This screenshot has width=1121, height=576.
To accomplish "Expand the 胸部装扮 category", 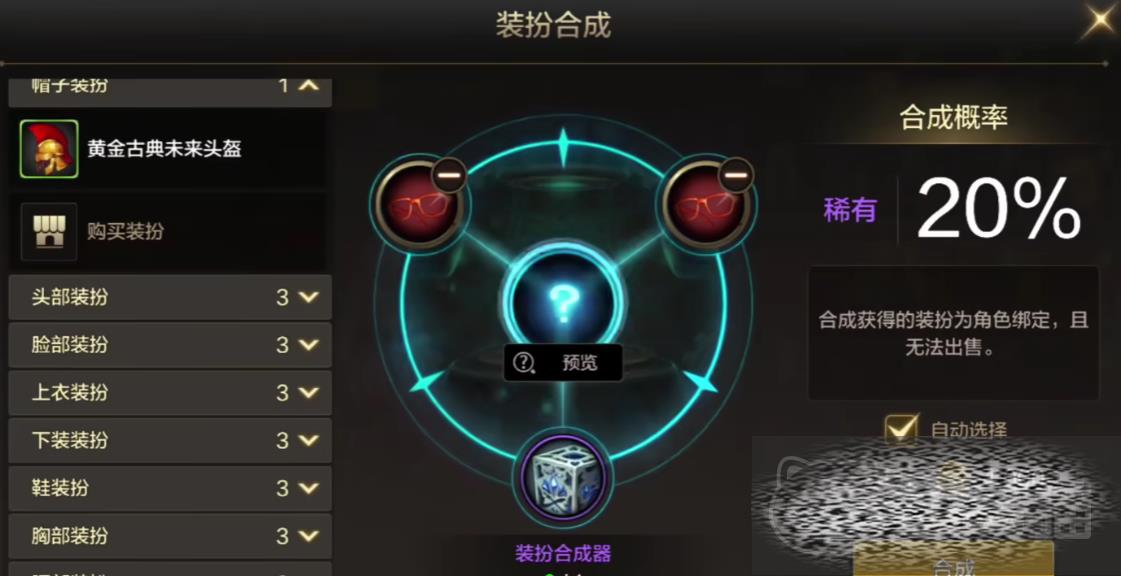I will point(170,536).
